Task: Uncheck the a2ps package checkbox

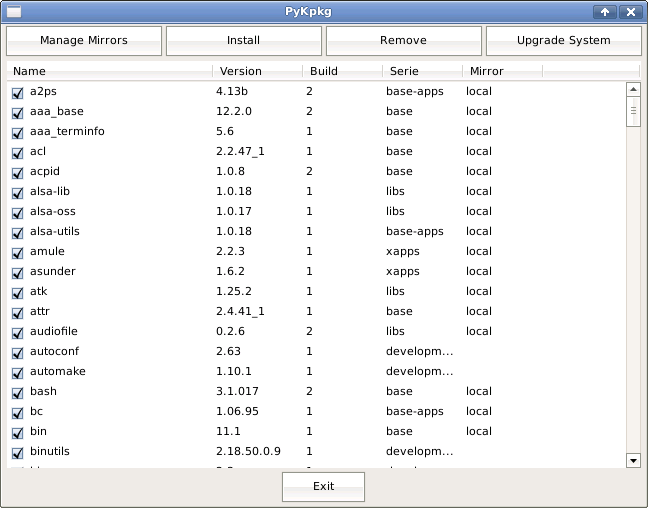Action: [17, 93]
